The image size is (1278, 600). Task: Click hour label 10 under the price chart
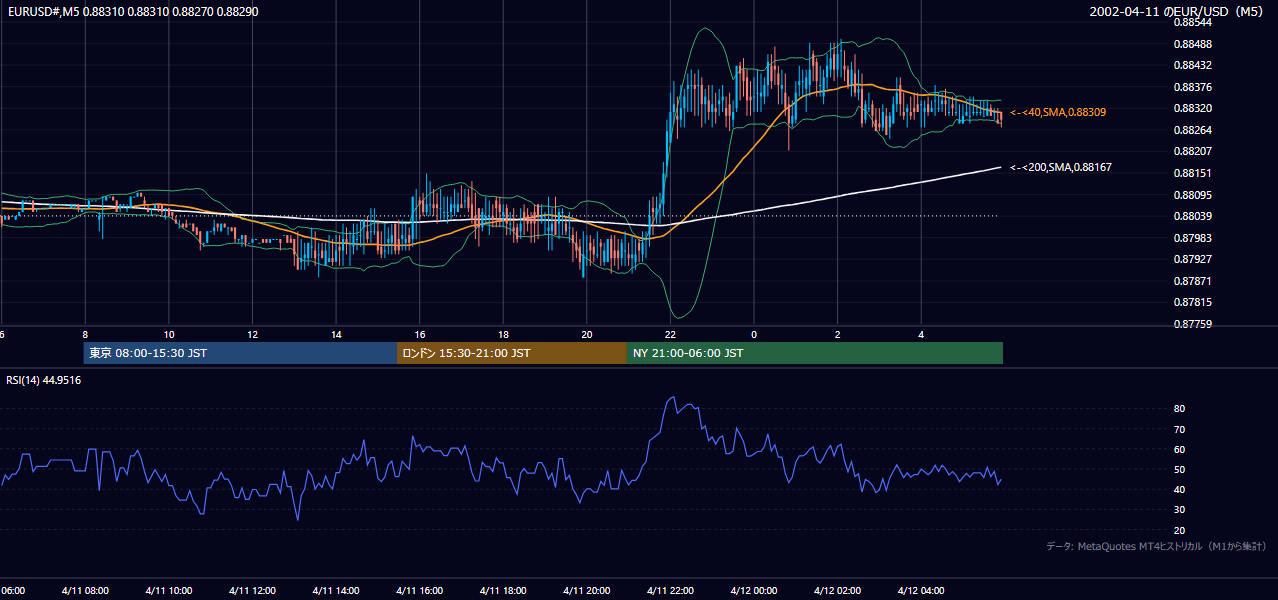coord(169,334)
